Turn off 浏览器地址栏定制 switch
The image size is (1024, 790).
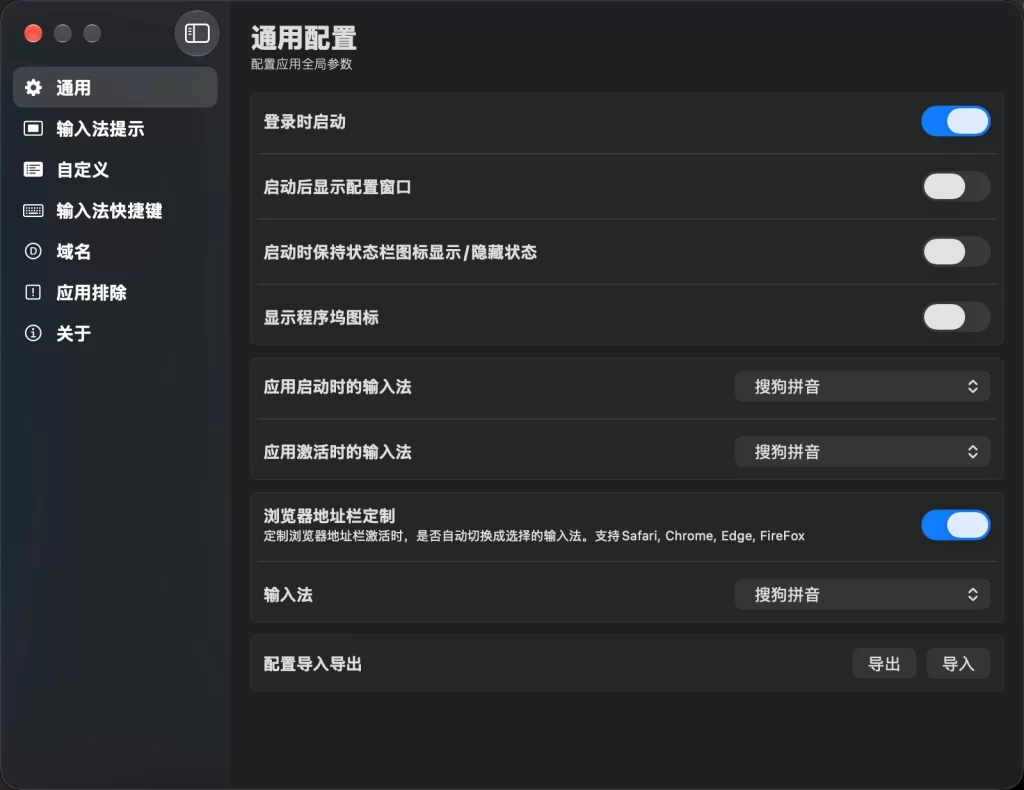pyautogui.click(x=955, y=526)
